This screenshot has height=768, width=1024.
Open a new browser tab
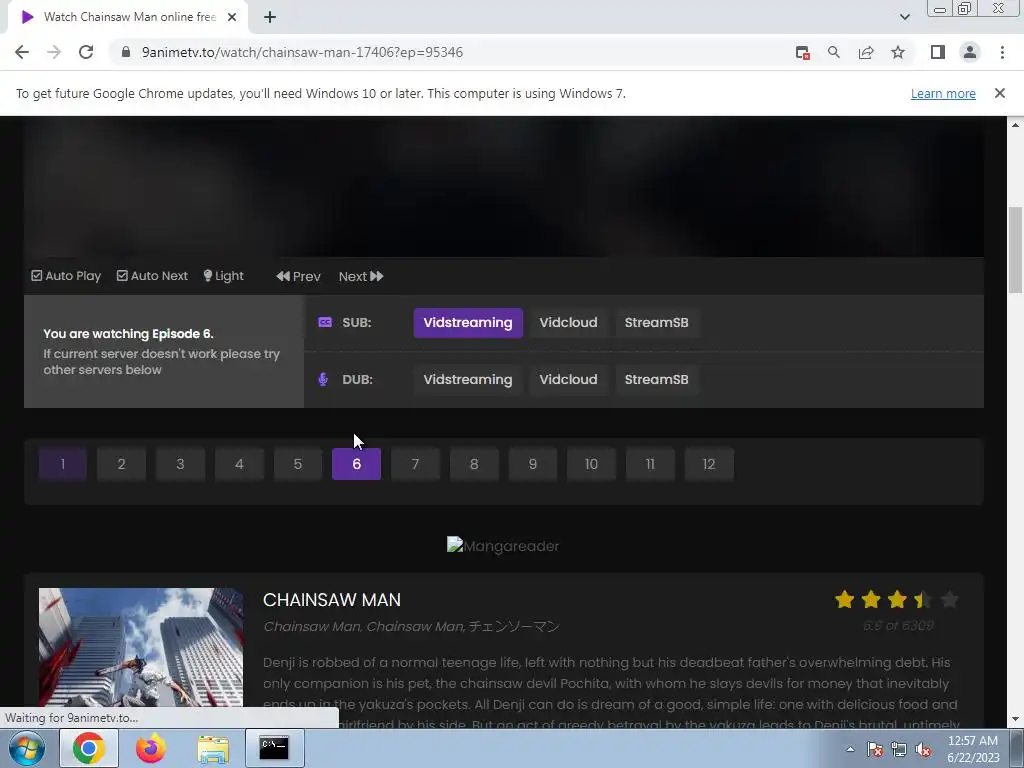(270, 17)
